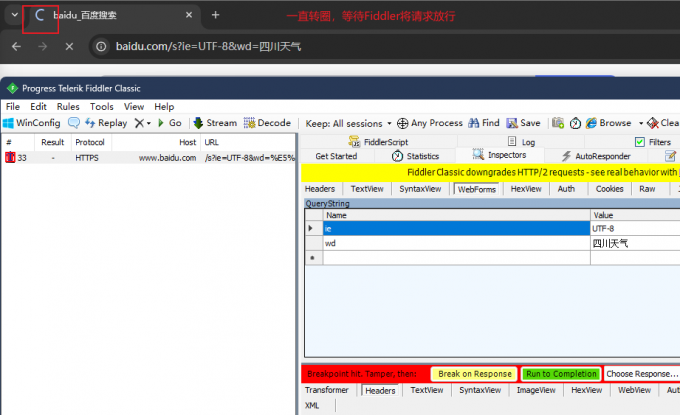Image resolution: width=680 pixels, height=415 pixels.
Task: Select the response ImageView tab
Action: click(x=536, y=390)
